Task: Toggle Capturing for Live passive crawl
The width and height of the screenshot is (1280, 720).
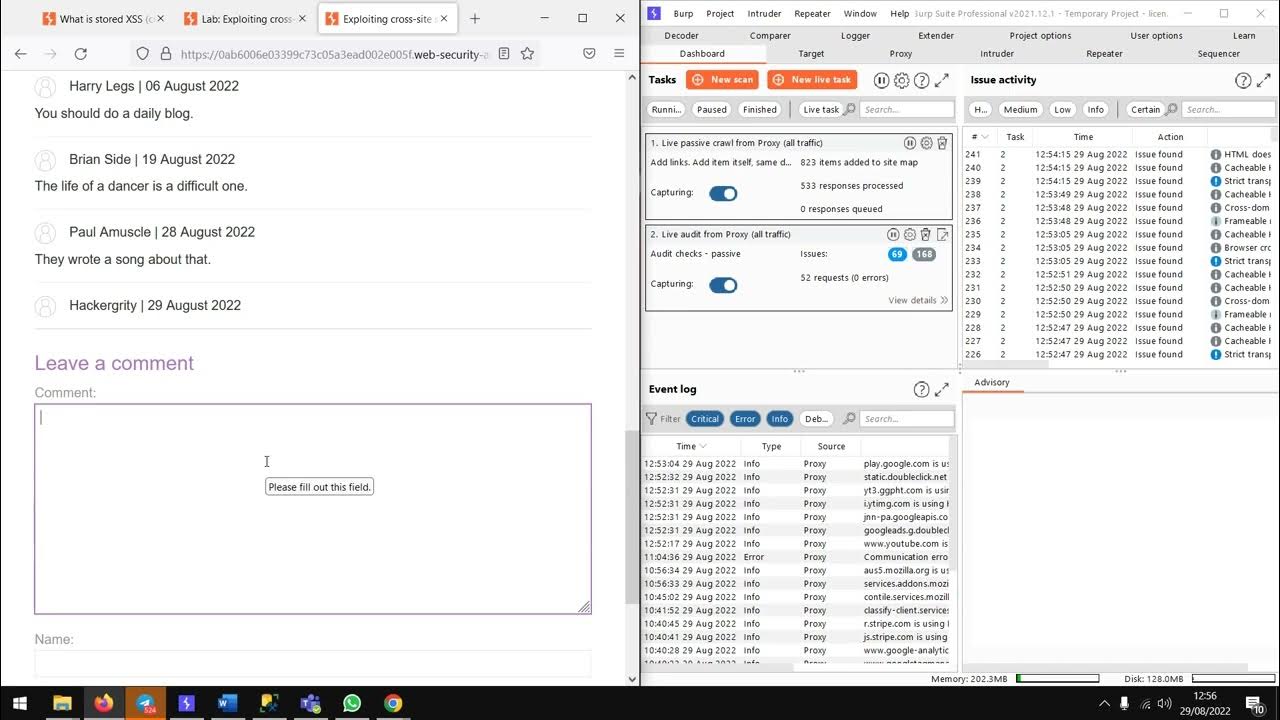Action: pos(723,193)
